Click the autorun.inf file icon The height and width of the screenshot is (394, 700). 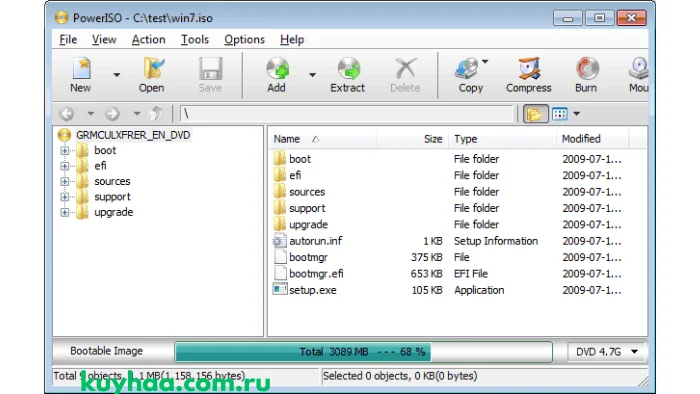pos(279,241)
